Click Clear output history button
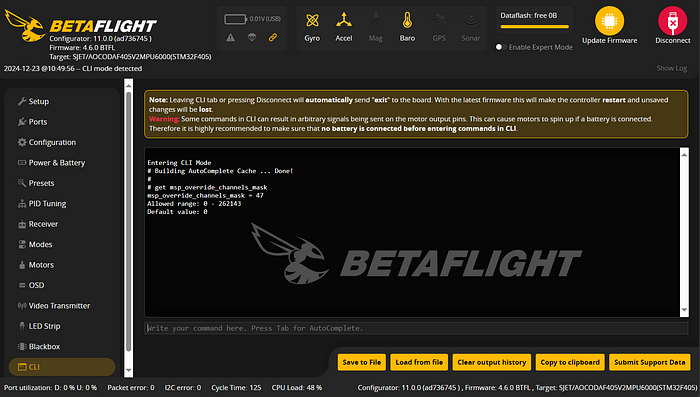700x397 pixels. coord(492,362)
